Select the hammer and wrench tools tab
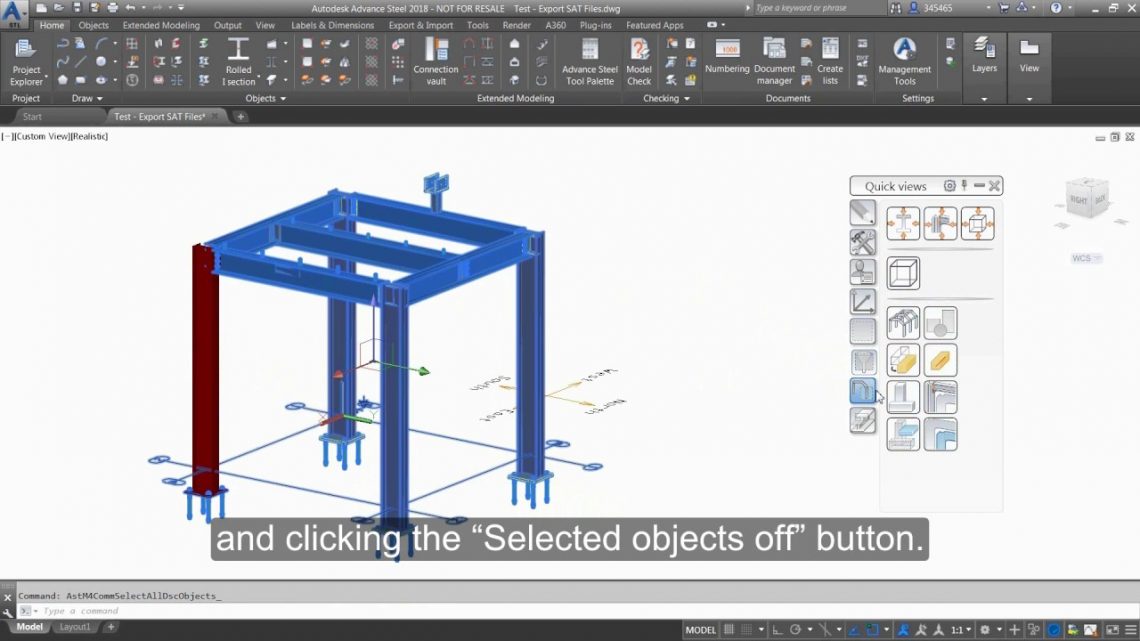The width and height of the screenshot is (1140, 641). pos(863,242)
